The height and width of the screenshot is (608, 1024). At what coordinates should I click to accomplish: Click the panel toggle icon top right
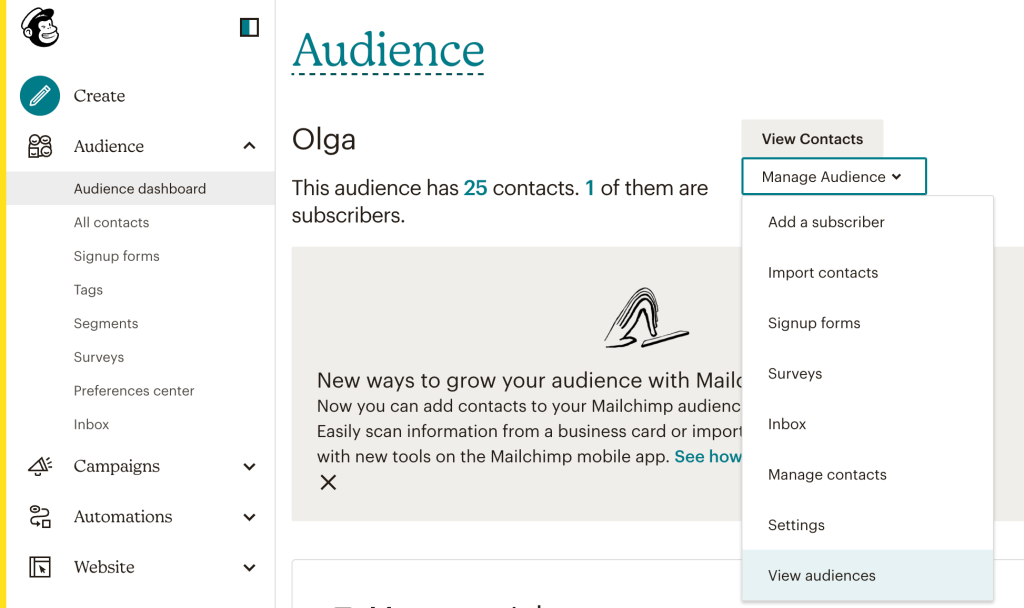click(x=248, y=27)
